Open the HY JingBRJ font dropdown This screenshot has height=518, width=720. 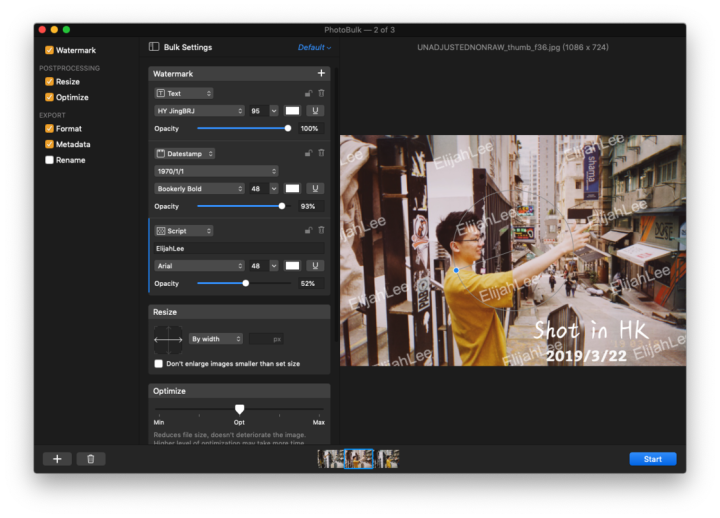tap(199, 111)
